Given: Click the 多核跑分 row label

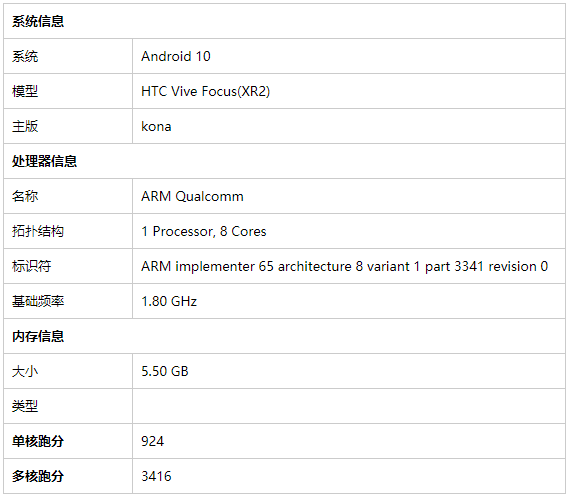Looking at the screenshot, I should tap(38, 476).
